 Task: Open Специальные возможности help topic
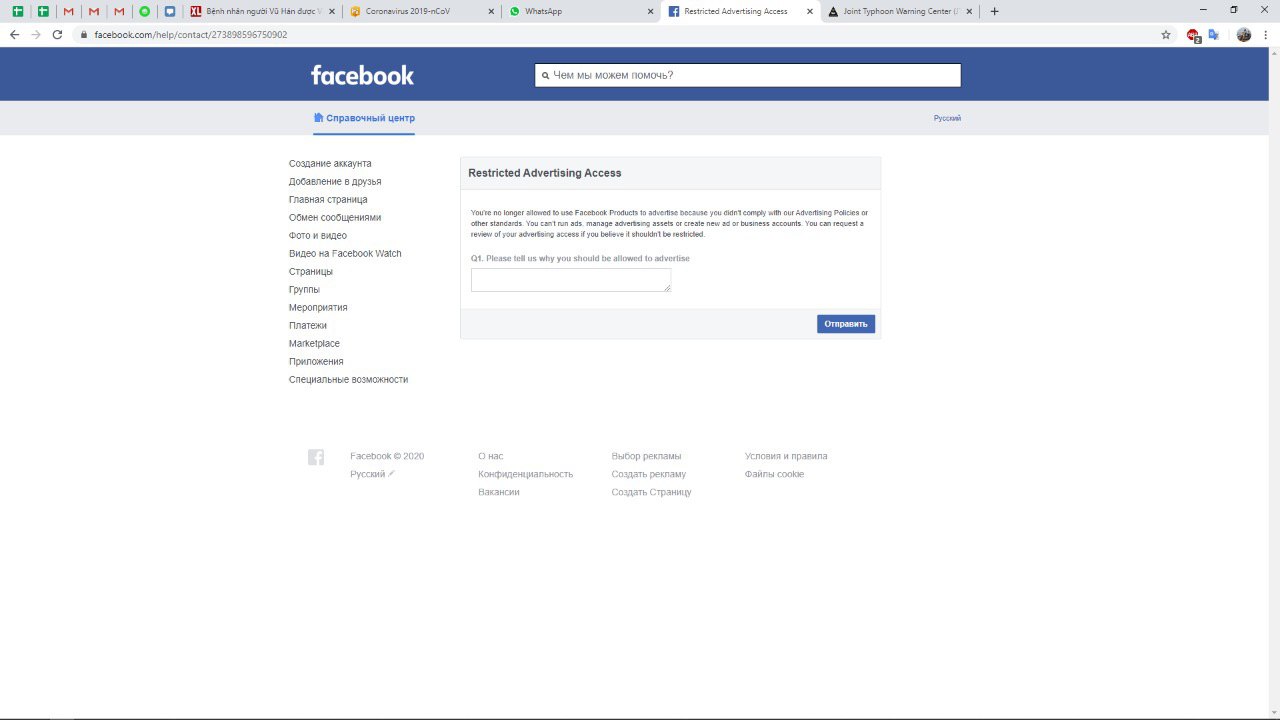point(349,379)
